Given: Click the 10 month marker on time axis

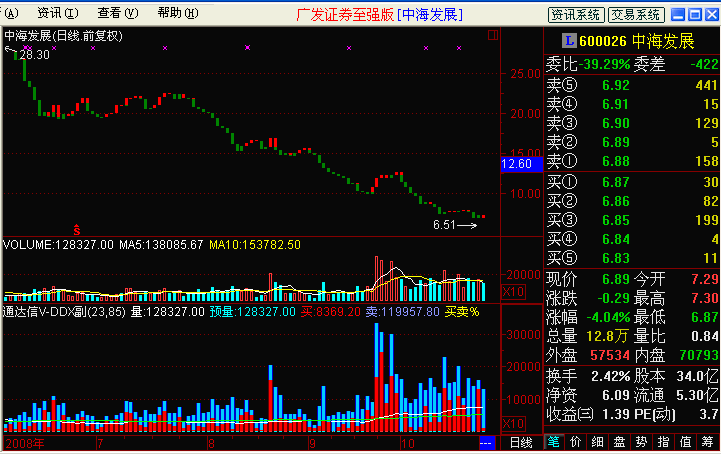Looking at the screenshot, I should pos(407,443).
